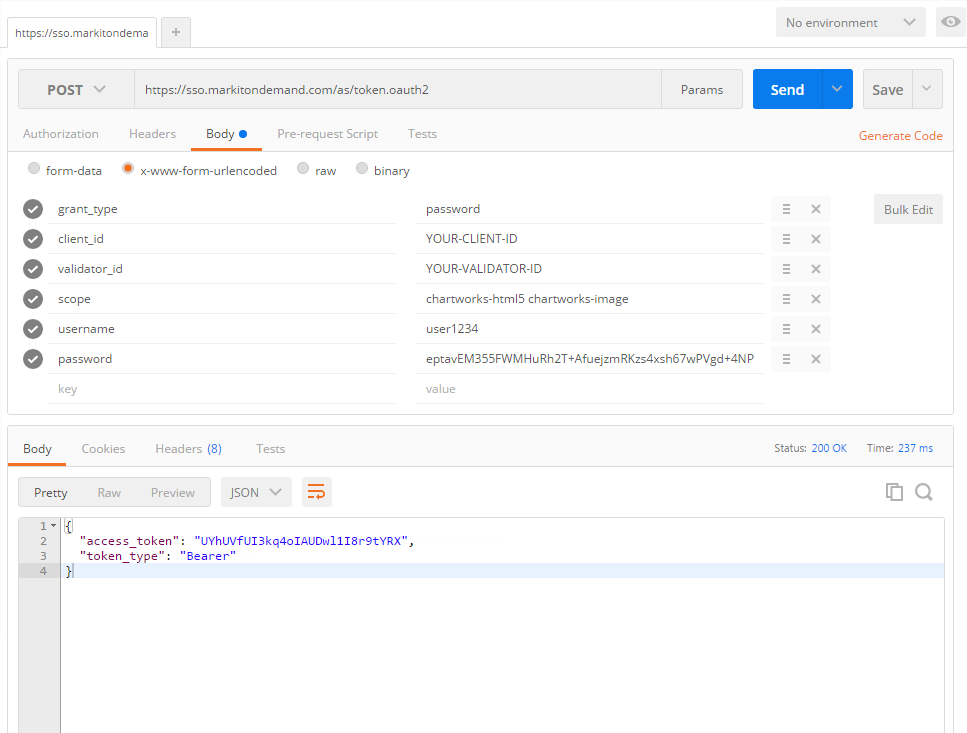
Task: Choose the binary body type
Action: point(362,168)
